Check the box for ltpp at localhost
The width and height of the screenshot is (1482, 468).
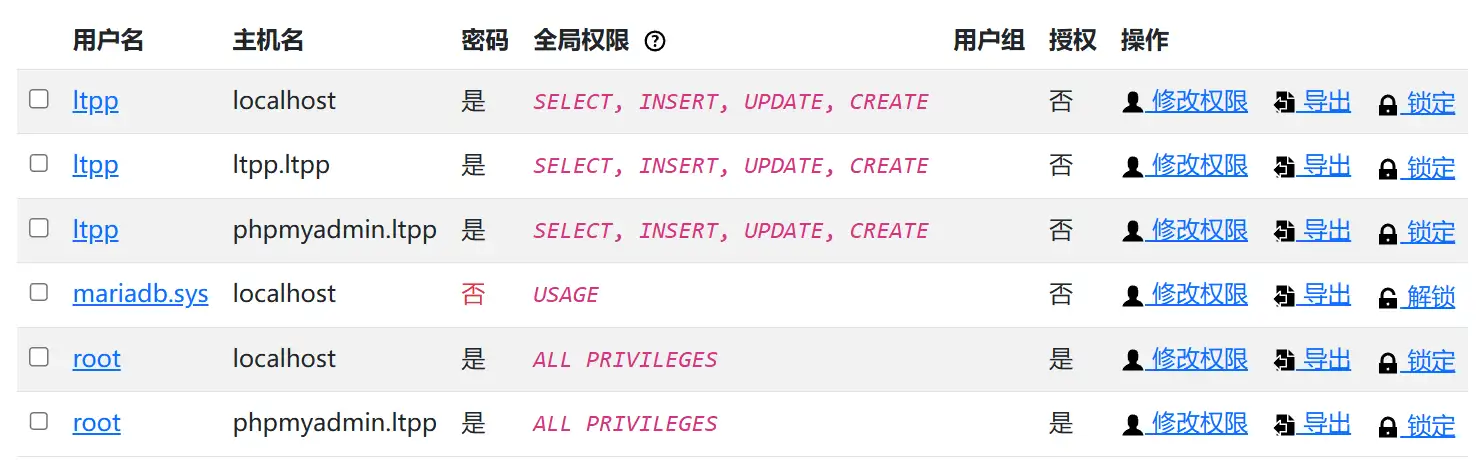tap(39, 99)
